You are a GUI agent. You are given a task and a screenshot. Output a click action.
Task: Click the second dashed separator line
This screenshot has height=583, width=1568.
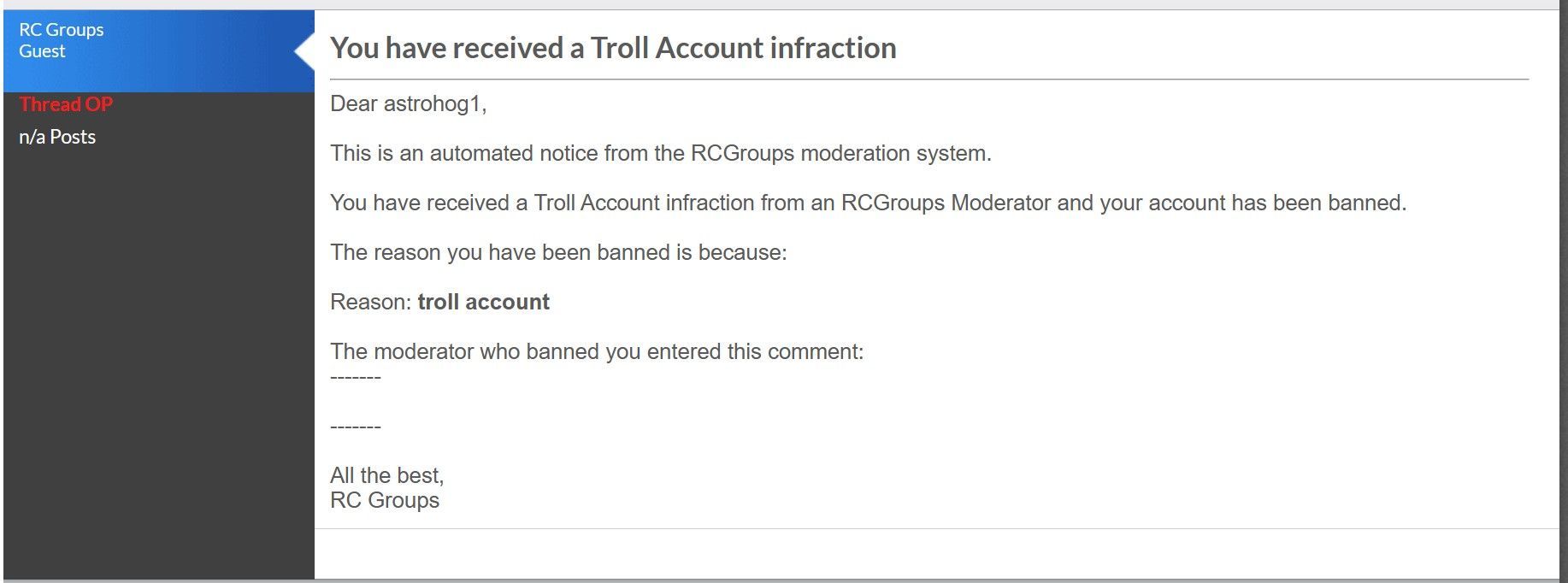(x=355, y=427)
